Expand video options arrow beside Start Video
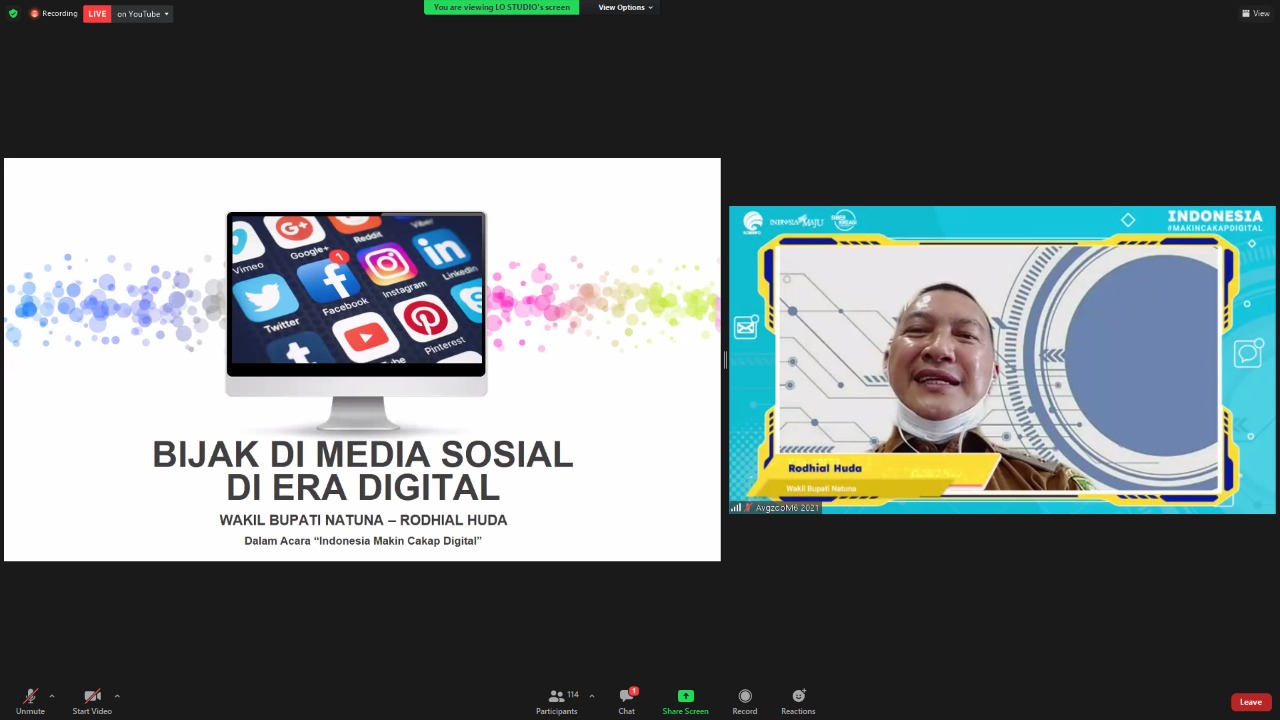The image size is (1280, 720). (x=117, y=696)
